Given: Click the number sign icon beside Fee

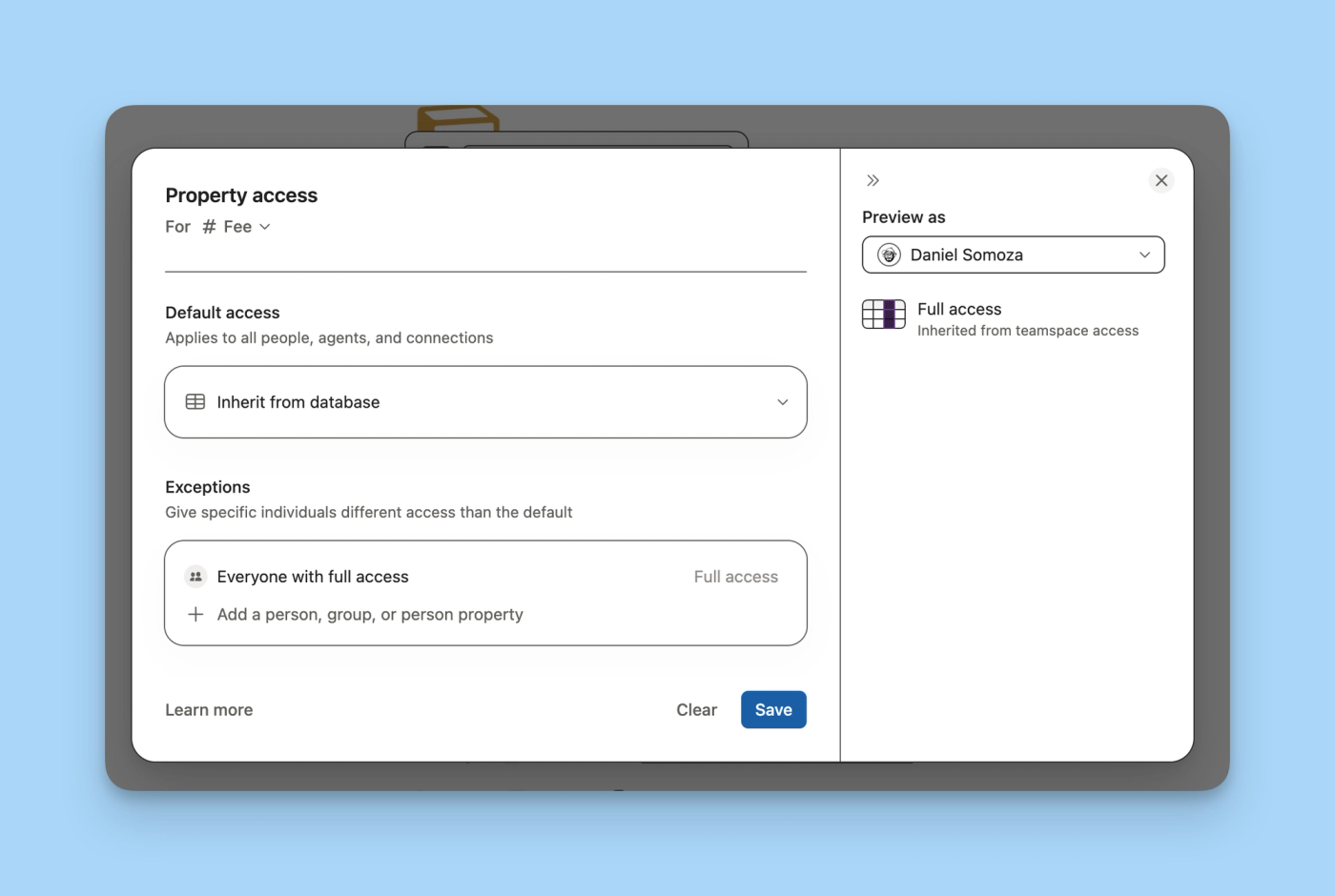Looking at the screenshot, I should tap(209, 227).
